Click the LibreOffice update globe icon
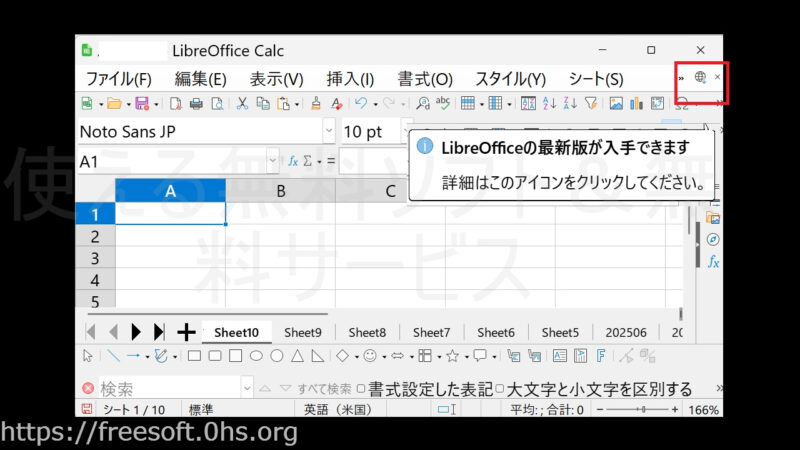Screen dimensions: 800x450 coord(700,77)
